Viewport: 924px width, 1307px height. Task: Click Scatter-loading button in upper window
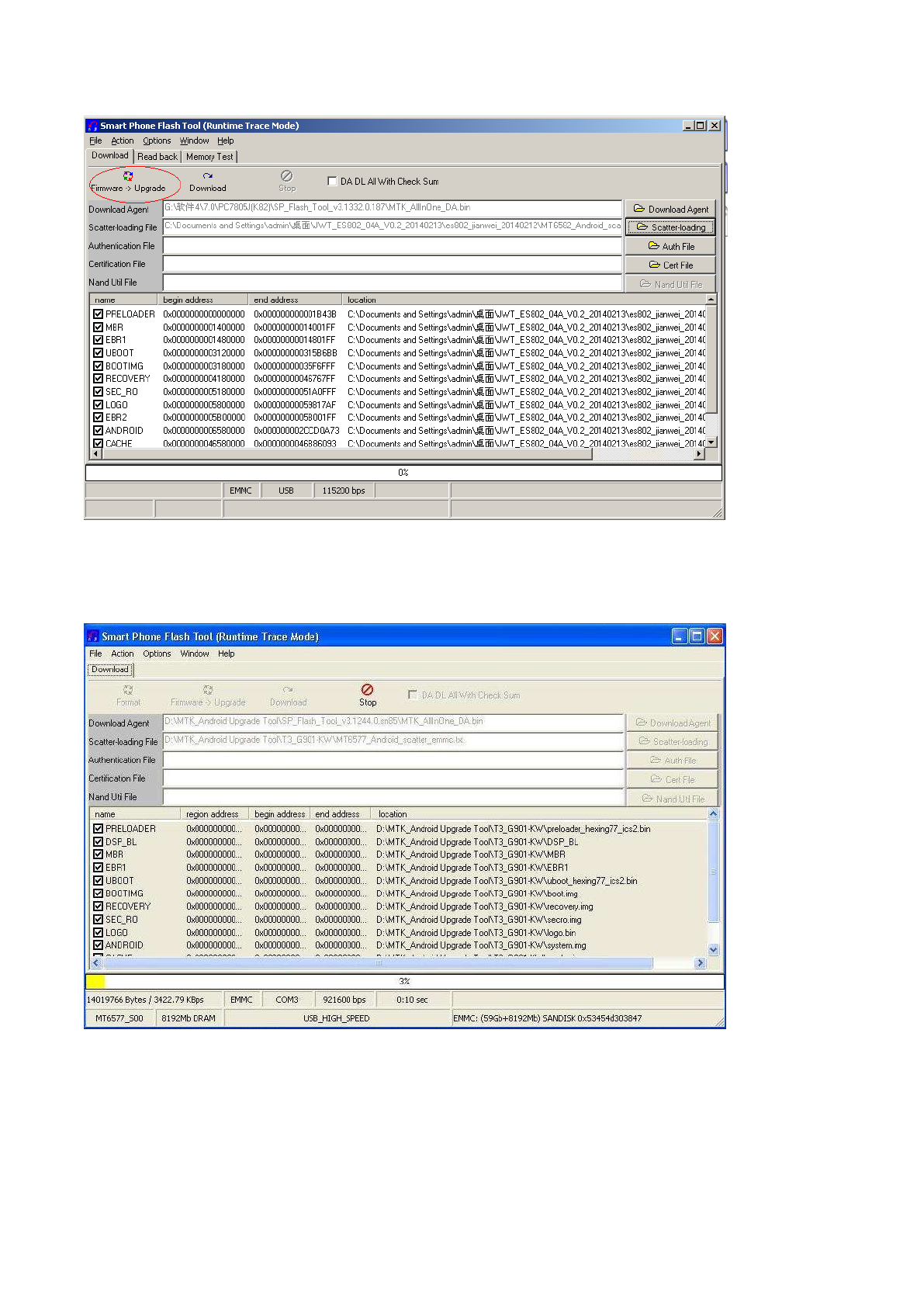(670, 227)
